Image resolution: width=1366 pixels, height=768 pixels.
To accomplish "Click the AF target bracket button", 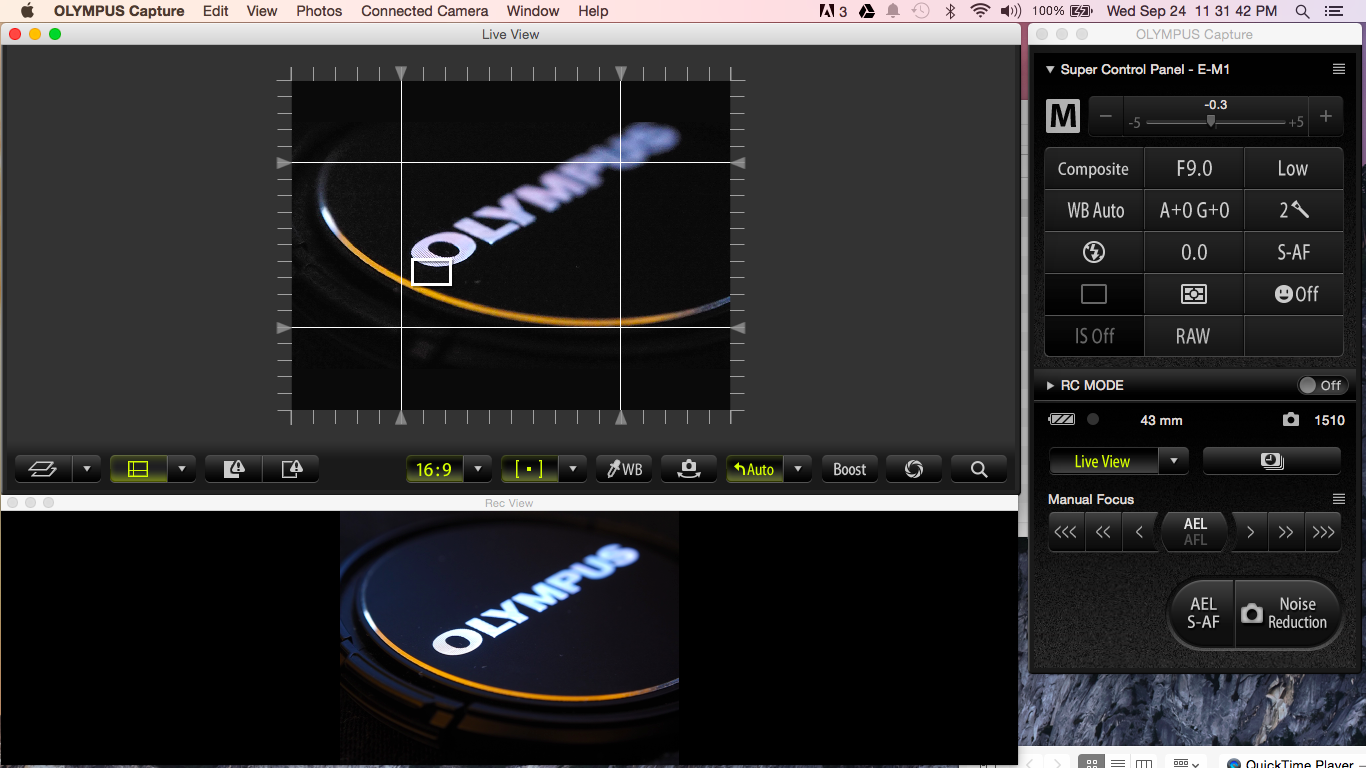I will coord(529,469).
